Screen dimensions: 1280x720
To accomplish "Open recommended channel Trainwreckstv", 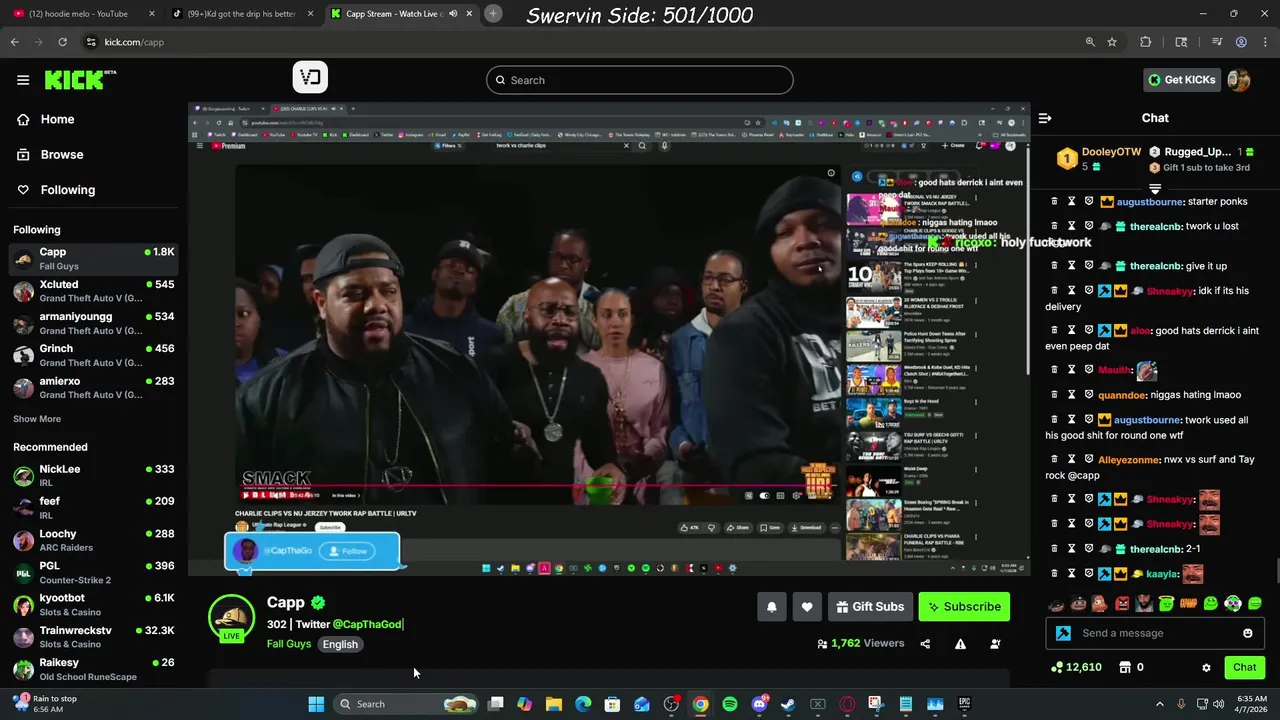I will (x=95, y=637).
